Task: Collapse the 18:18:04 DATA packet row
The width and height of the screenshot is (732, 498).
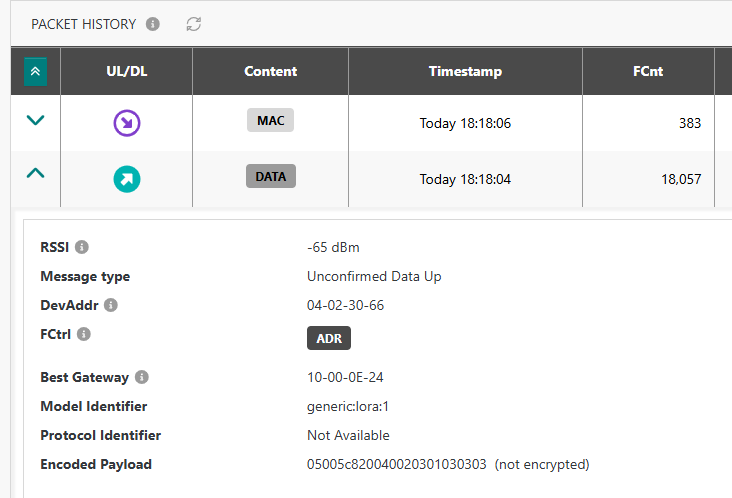Action: [x=35, y=173]
